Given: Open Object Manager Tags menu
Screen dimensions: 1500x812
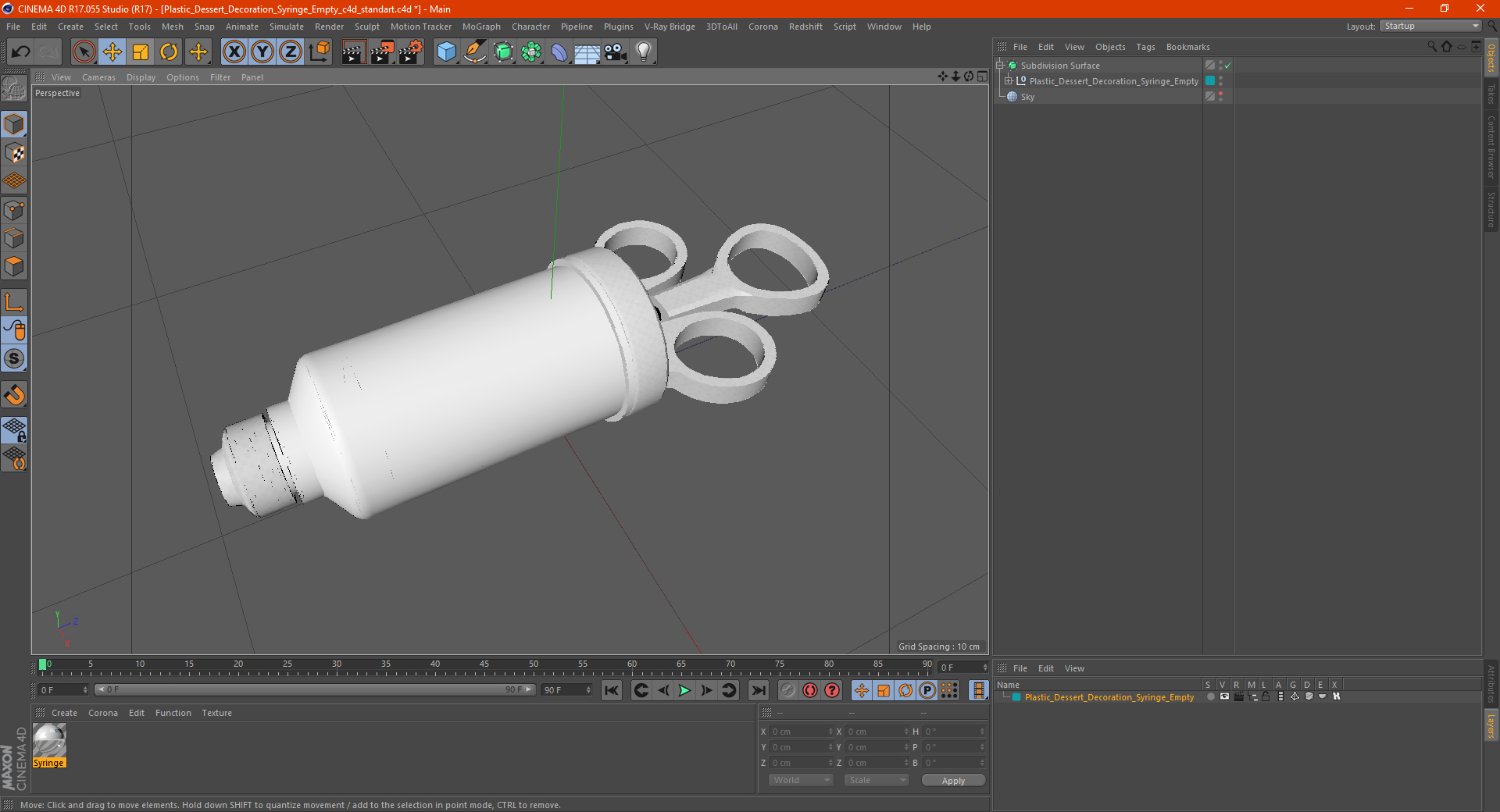Looking at the screenshot, I should click(1145, 47).
